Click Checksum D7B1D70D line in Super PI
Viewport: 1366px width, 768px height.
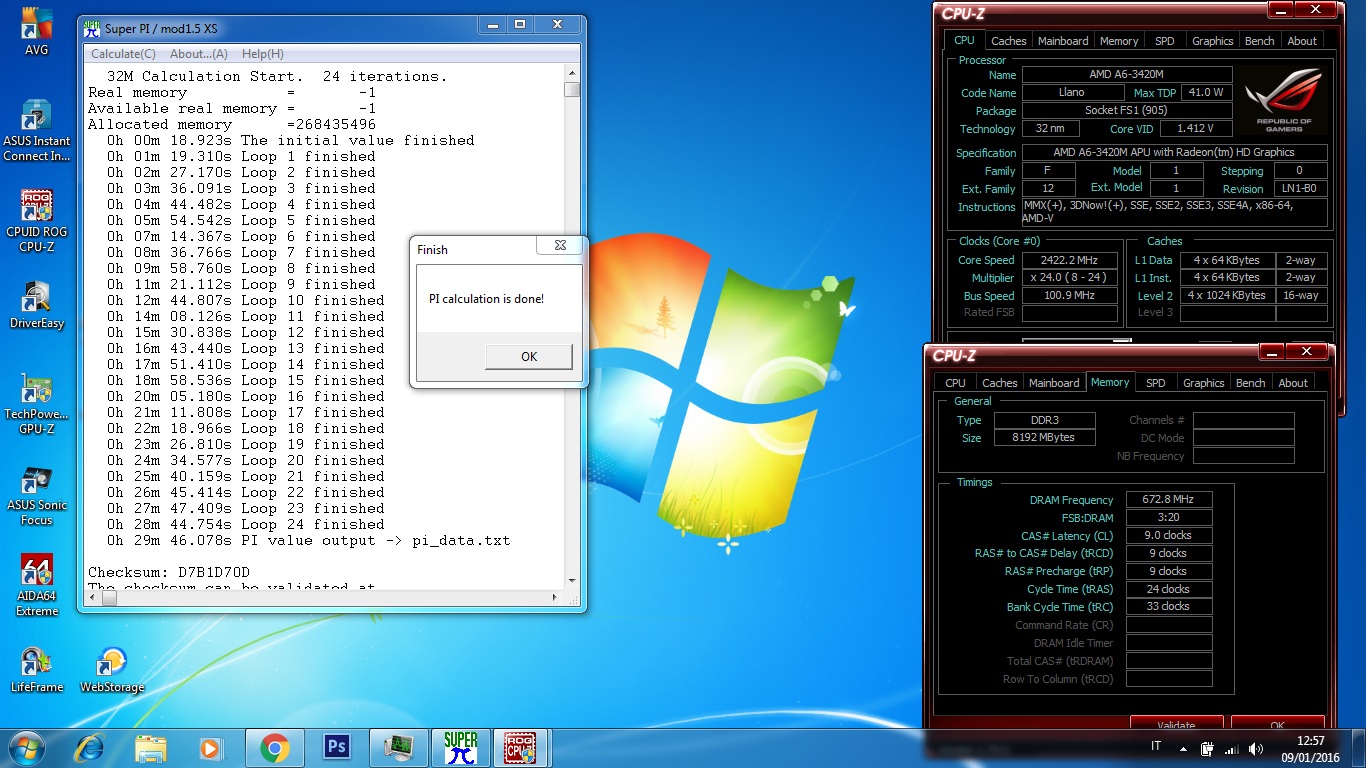[169, 572]
